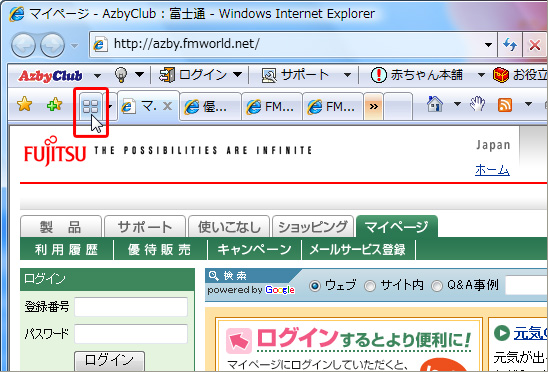Open the 赤ちゃん本舗 dropdown arrow
The height and width of the screenshot is (372, 548).
click(x=481, y=75)
